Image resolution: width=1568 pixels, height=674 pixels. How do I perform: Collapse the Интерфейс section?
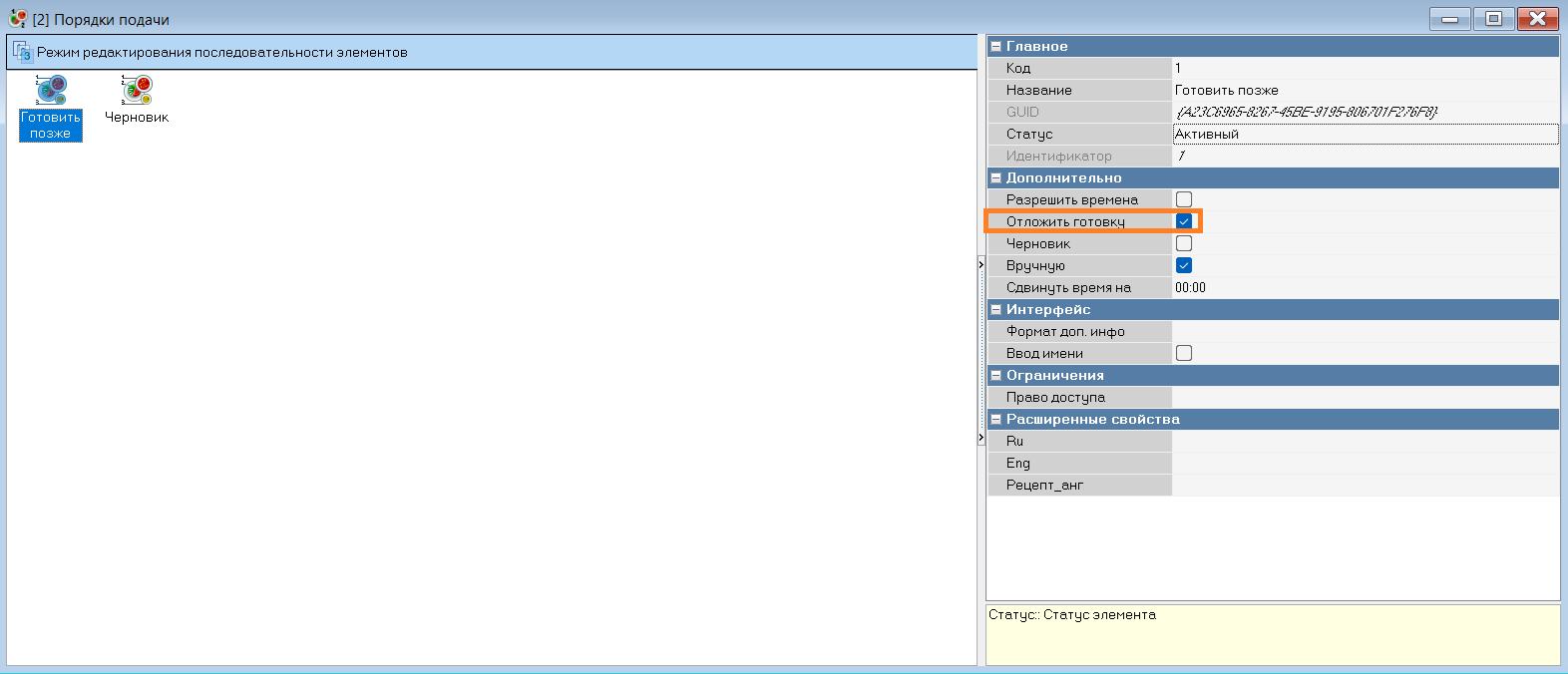click(995, 310)
